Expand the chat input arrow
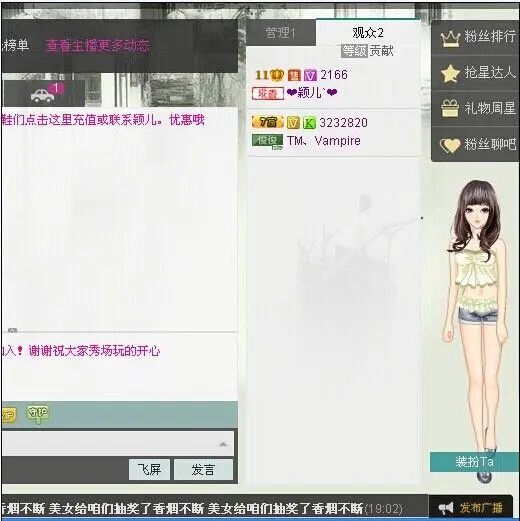Screen dimensions: 520x521 (223, 444)
